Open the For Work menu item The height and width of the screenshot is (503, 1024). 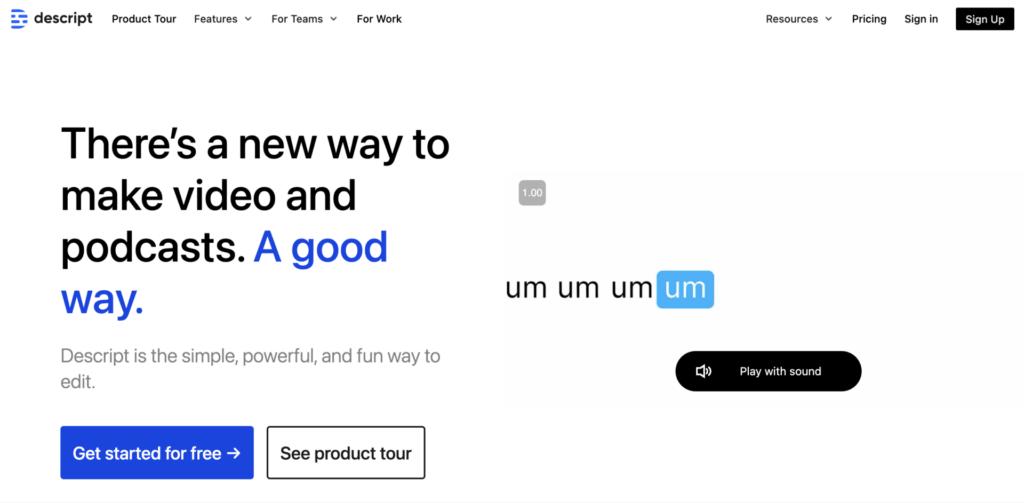click(x=379, y=19)
